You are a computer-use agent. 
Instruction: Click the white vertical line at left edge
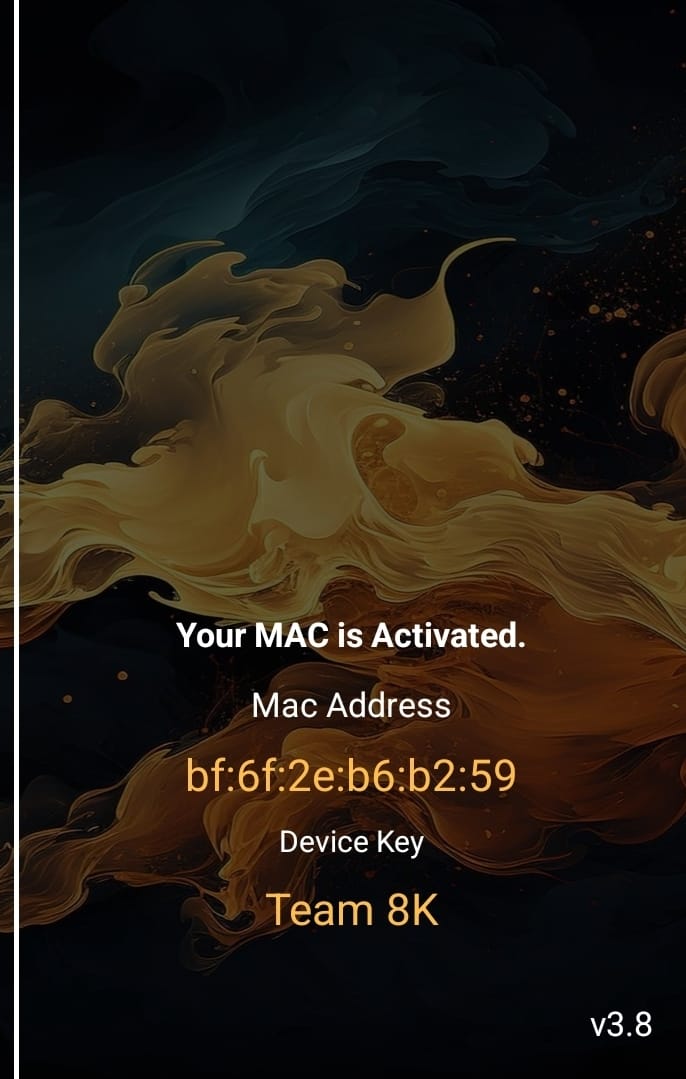coord(16,540)
